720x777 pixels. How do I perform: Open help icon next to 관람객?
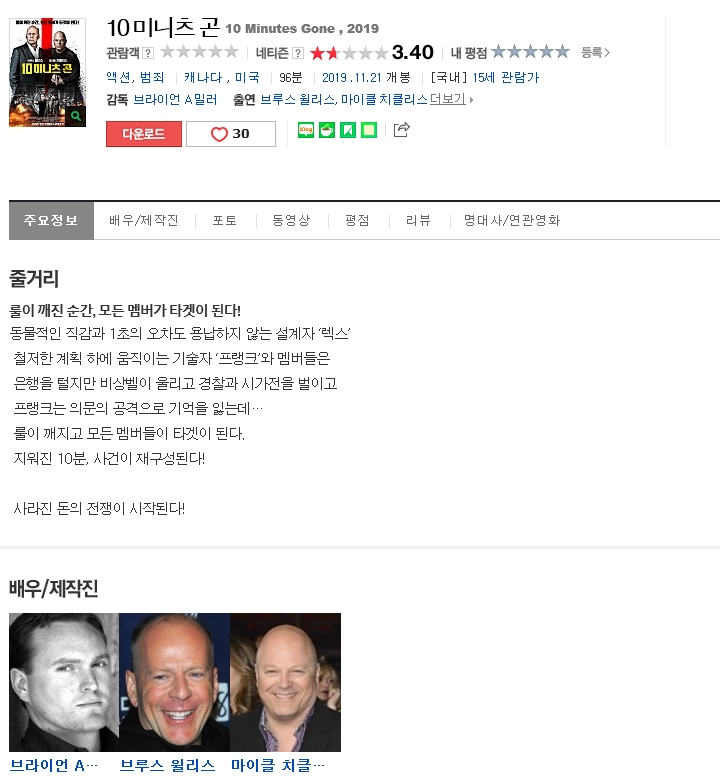[x=148, y=53]
